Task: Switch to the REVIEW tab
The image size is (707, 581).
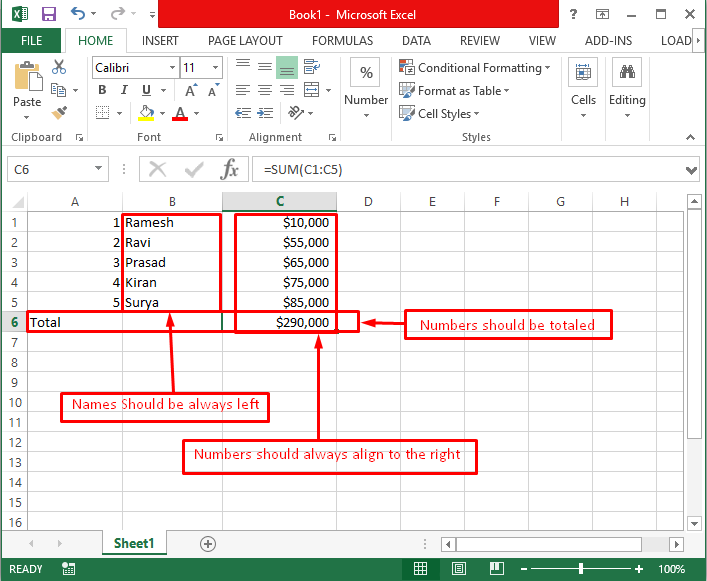Action: click(480, 41)
